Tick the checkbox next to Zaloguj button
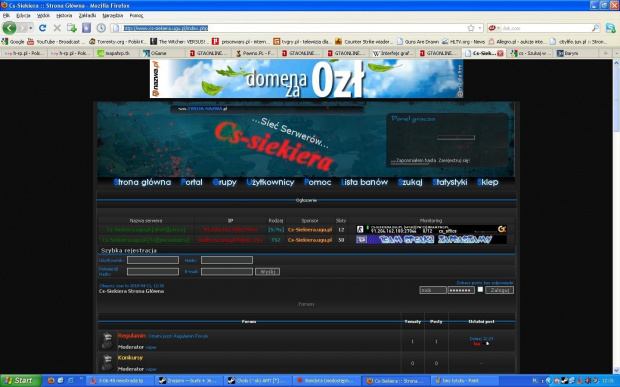The image size is (620, 387). (480, 289)
